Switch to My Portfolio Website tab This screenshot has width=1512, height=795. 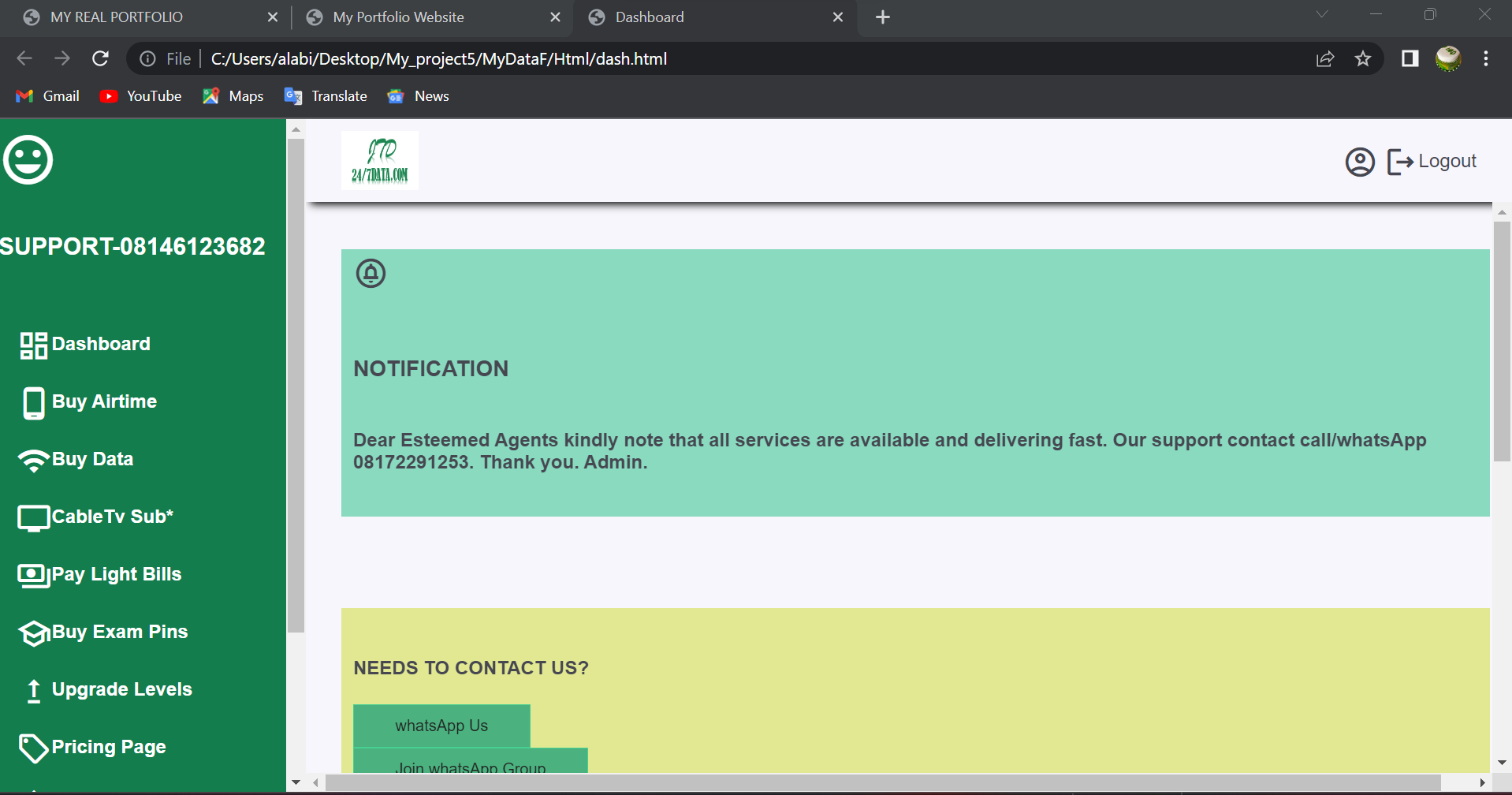(398, 17)
